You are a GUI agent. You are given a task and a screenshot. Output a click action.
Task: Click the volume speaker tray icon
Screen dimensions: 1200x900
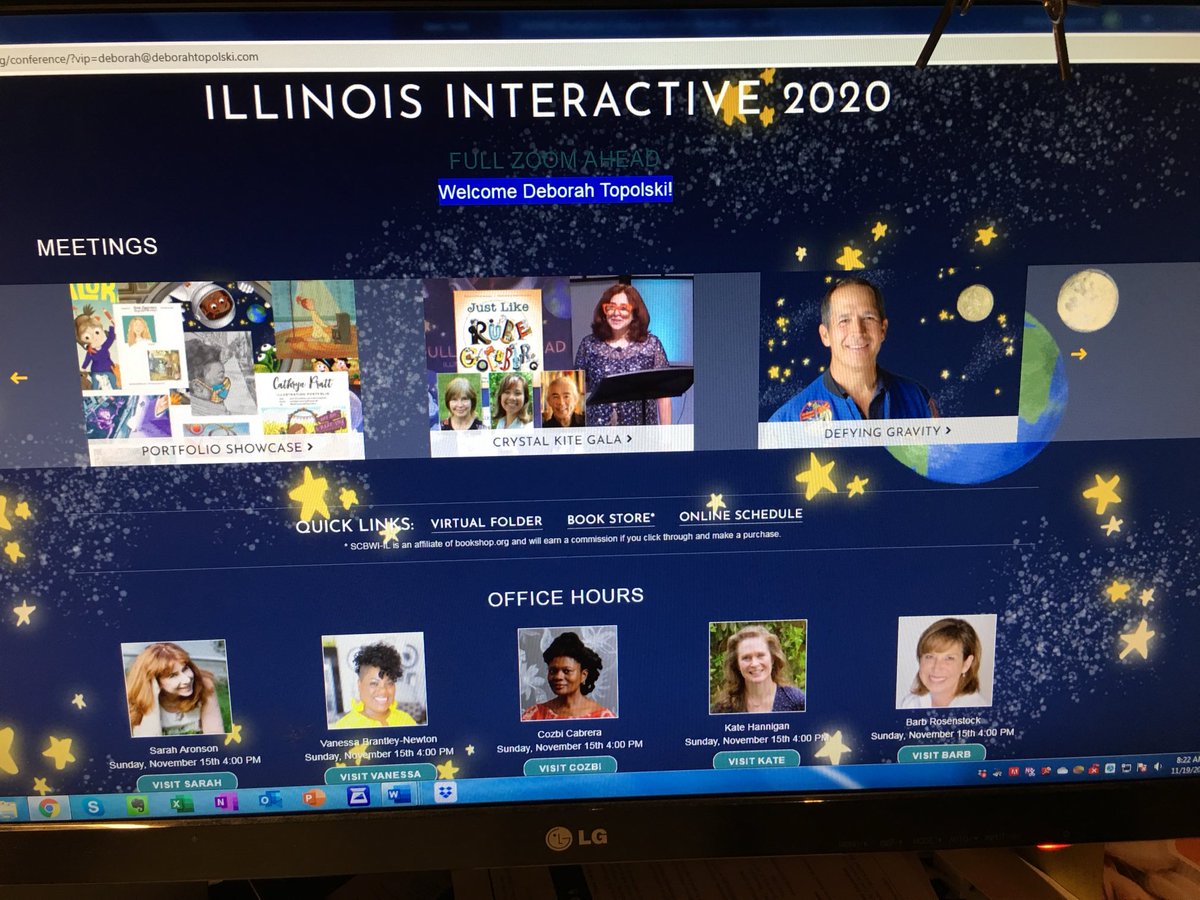(x=1157, y=766)
